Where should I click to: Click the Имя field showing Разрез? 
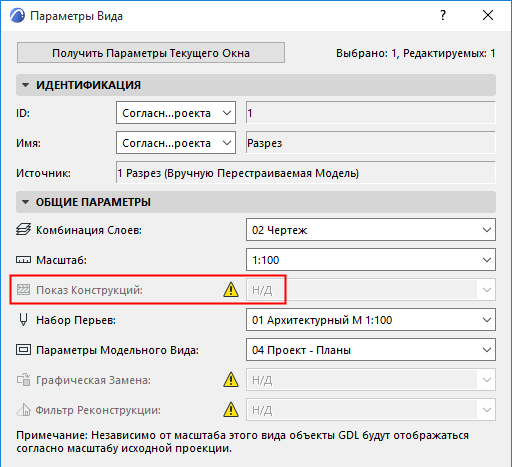371,143
